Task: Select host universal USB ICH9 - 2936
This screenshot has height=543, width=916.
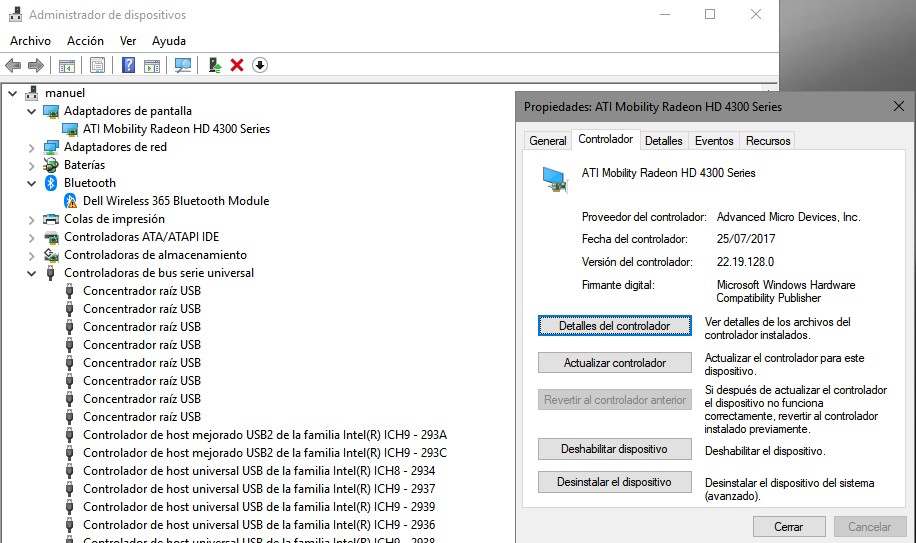Action: pos(259,525)
